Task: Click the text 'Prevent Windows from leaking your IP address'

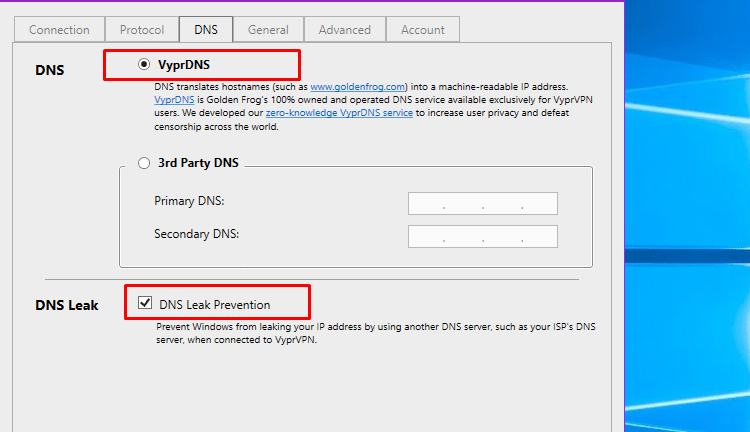Action: tap(259, 327)
